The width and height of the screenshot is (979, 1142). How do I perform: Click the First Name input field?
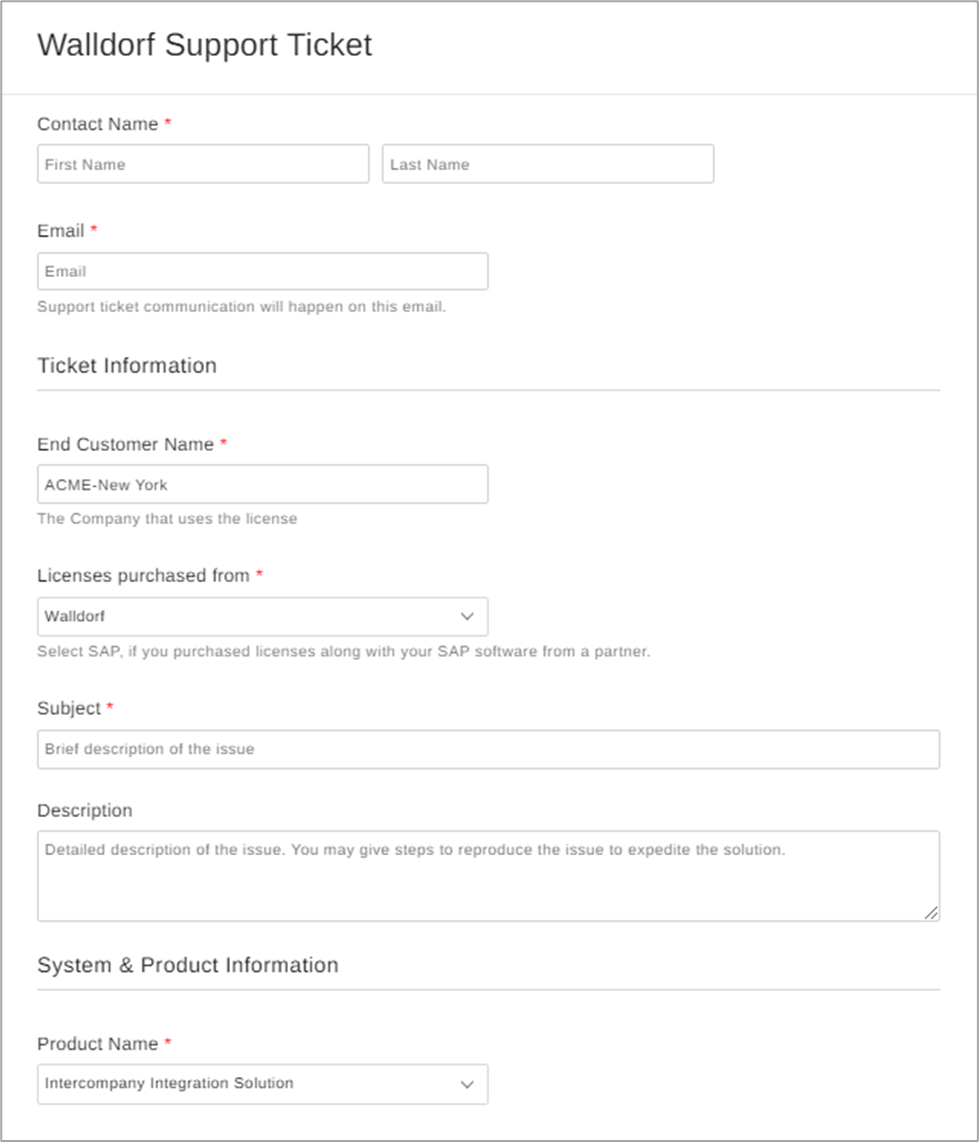coord(203,164)
